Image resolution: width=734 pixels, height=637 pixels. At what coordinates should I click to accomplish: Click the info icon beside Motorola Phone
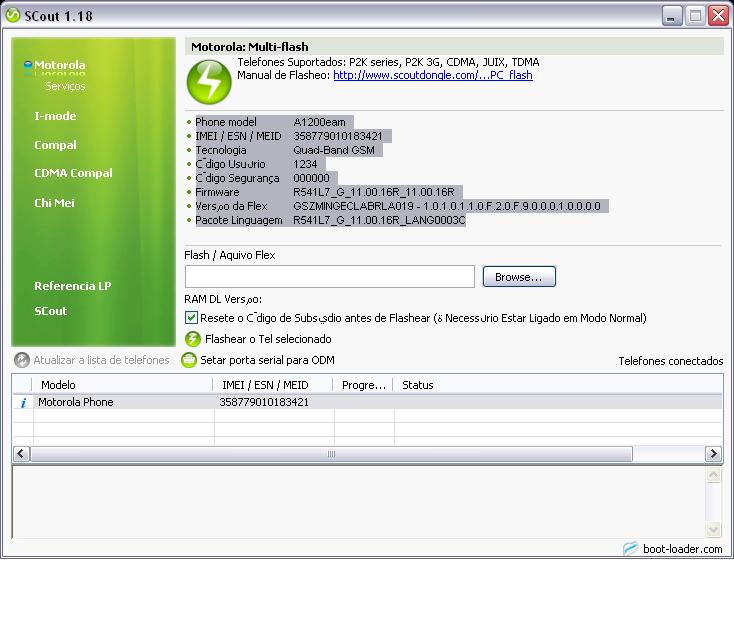(23, 403)
